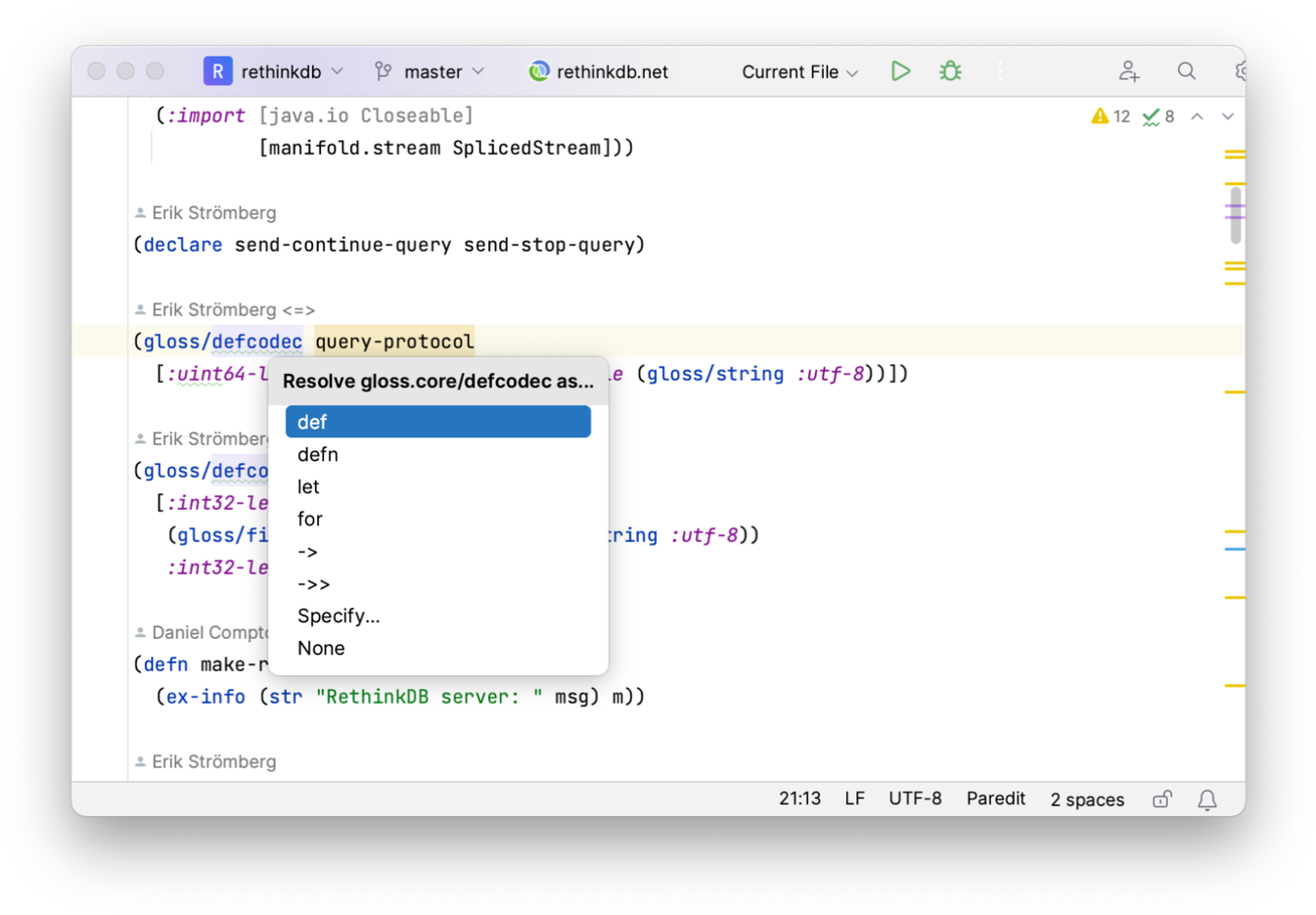The width and height of the screenshot is (1316, 915).
Task: Open the rethinkdb project dropdown
Action: 292,71
